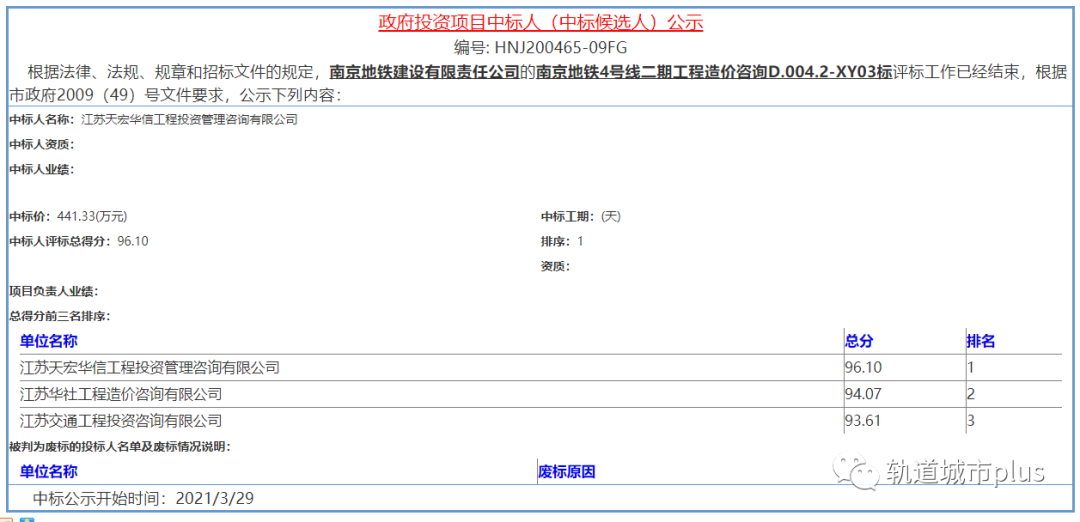Click 单位名称 header in the ranking table
The height and width of the screenshot is (522, 1080).
(48, 341)
